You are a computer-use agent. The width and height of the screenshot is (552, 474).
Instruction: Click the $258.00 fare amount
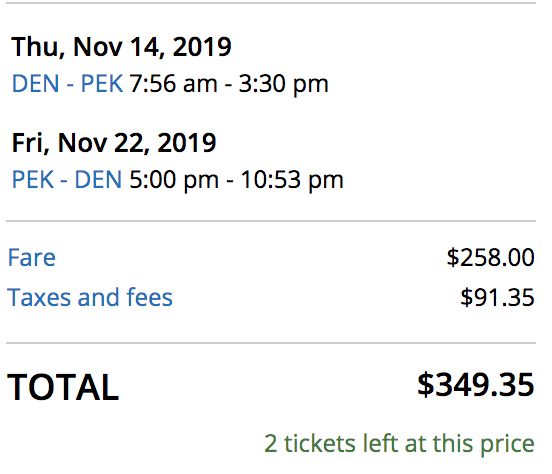click(x=491, y=257)
